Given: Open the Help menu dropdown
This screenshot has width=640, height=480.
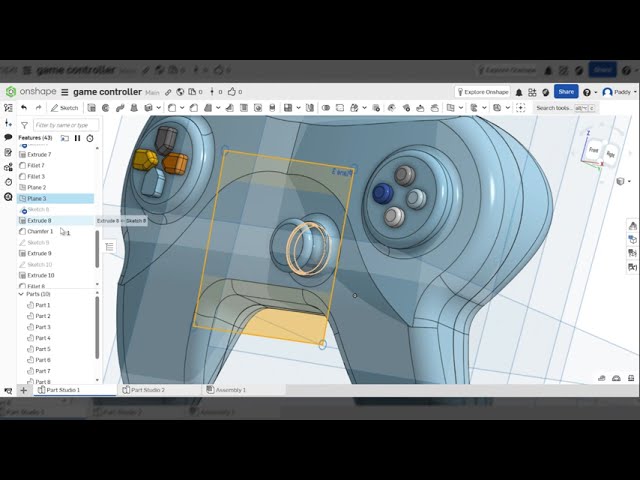Looking at the screenshot, I should [589, 92].
